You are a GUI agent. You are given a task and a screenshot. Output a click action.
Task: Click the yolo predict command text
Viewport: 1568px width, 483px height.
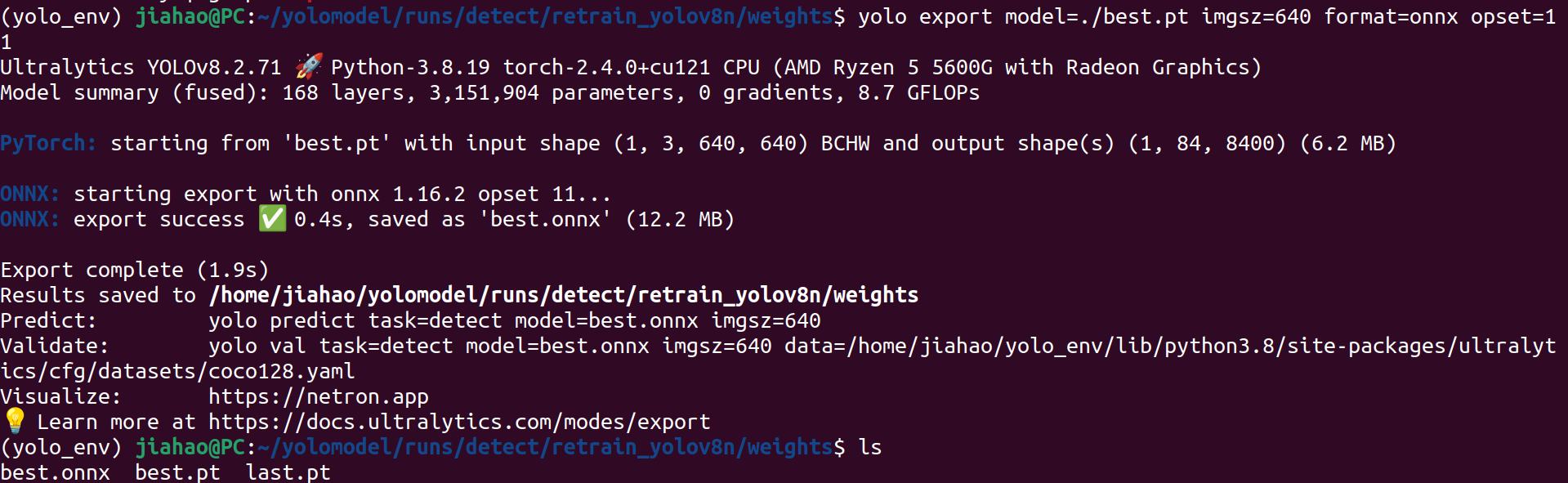tap(515, 321)
